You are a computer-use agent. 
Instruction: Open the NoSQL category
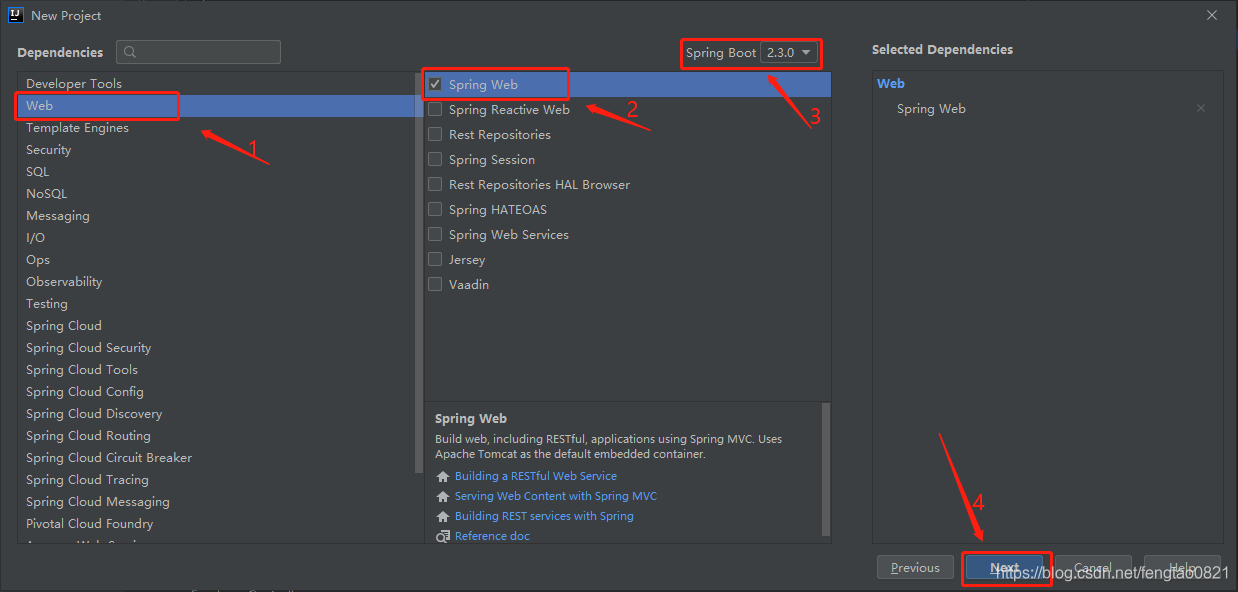tap(216, 194)
